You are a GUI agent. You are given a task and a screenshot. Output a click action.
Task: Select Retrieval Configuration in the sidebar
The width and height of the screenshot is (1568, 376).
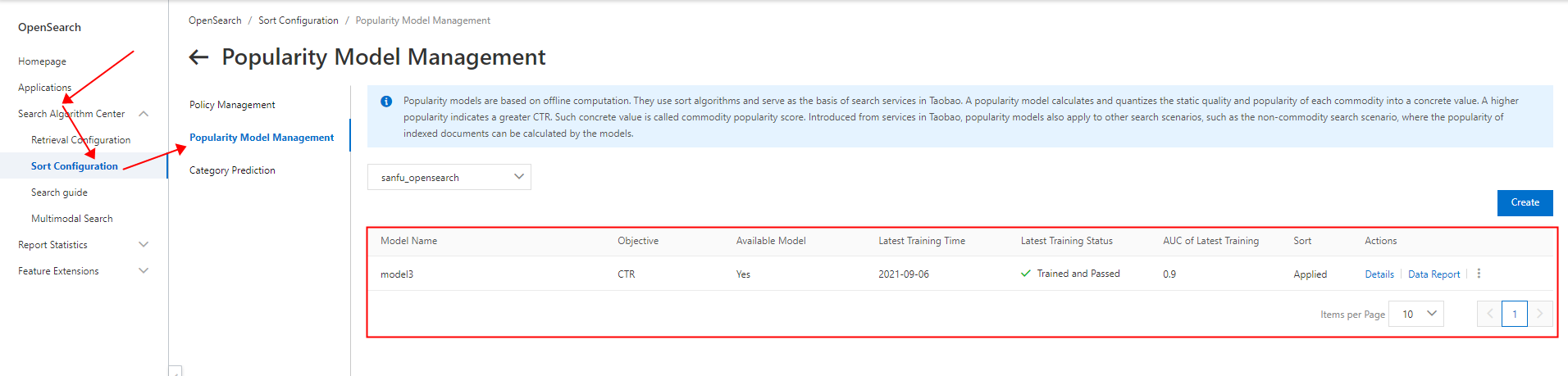80,140
